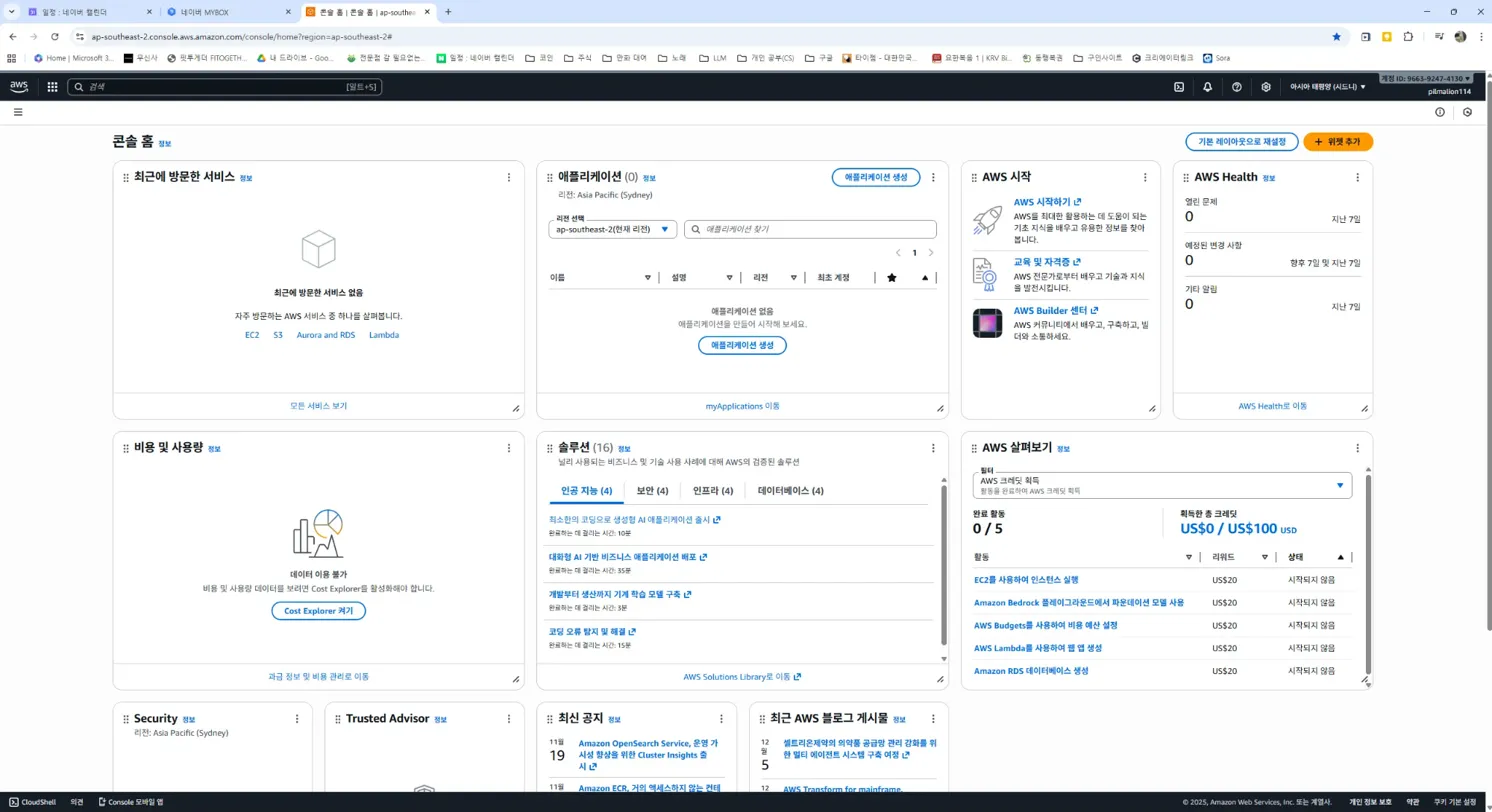Image resolution: width=1492 pixels, height=812 pixels.
Task: Open the Console 모바일 앱 footer link
Action: pos(130,802)
